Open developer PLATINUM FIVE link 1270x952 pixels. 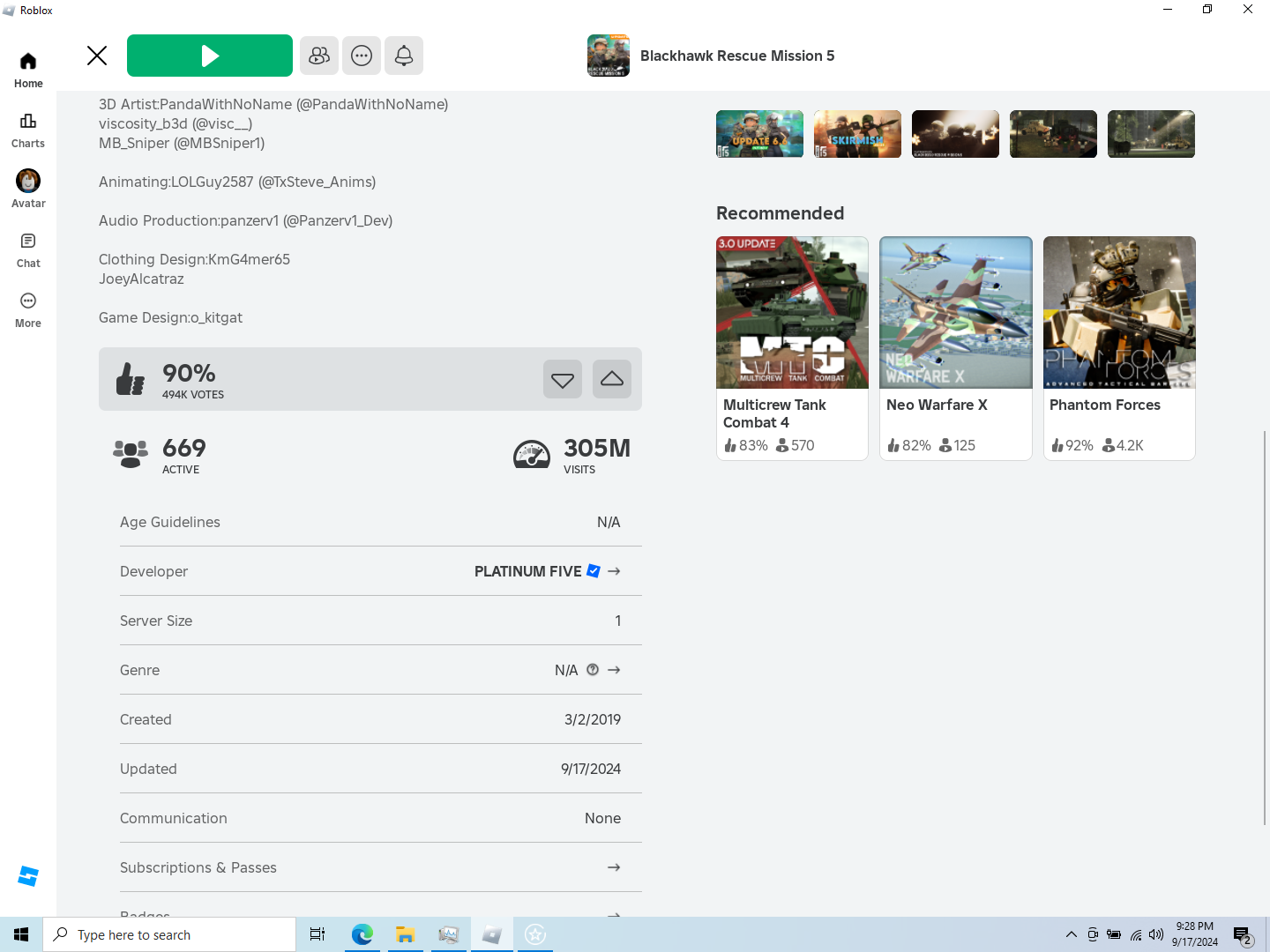tap(528, 571)
